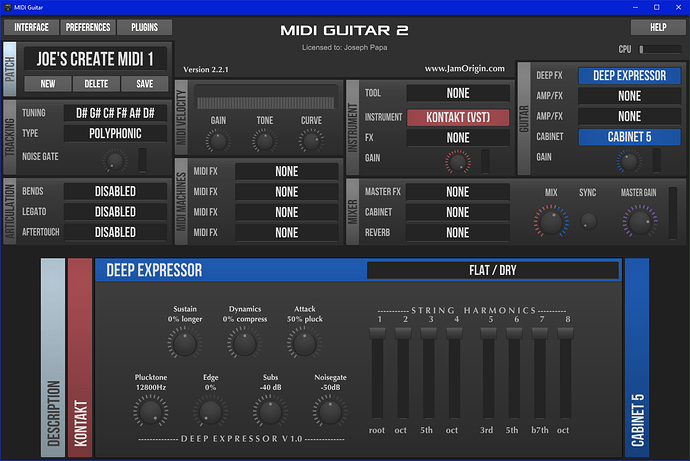This screenshot has height=461, width=690.
Task: Click the Sustain knob
Action: click(x=185, y=344)
